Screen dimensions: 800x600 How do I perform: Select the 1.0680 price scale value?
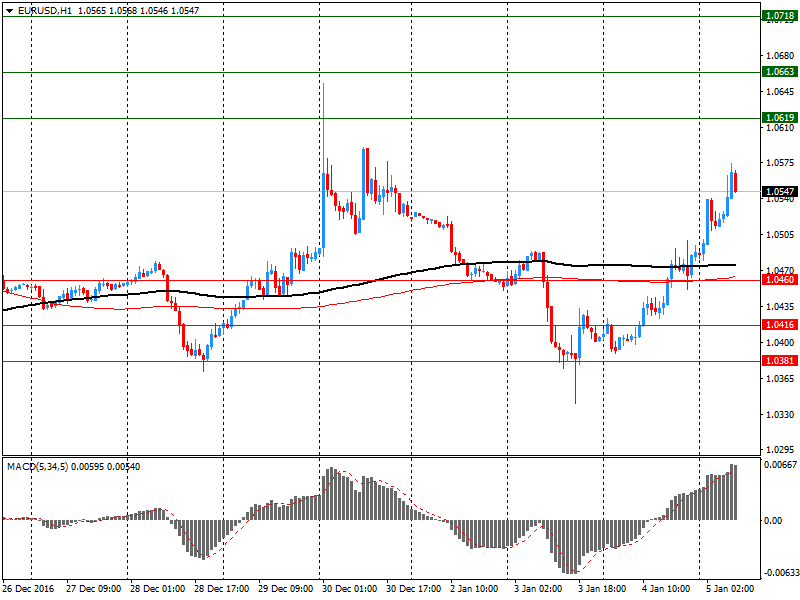tap(781, 56)
